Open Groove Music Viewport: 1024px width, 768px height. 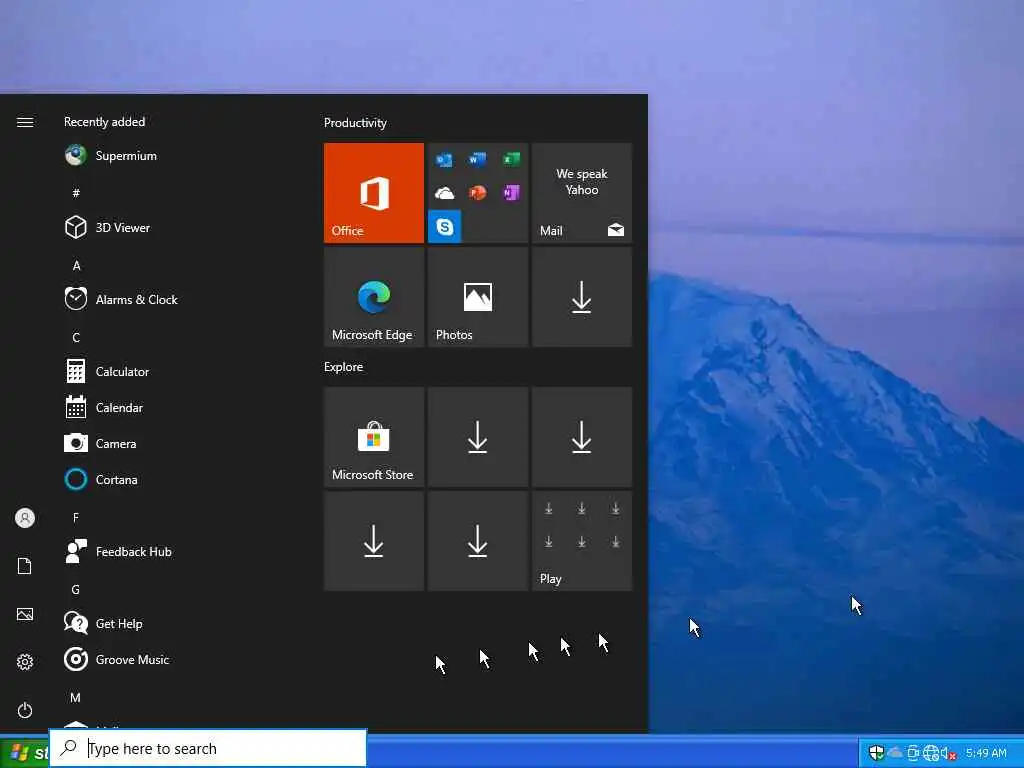tap(117, 660)
